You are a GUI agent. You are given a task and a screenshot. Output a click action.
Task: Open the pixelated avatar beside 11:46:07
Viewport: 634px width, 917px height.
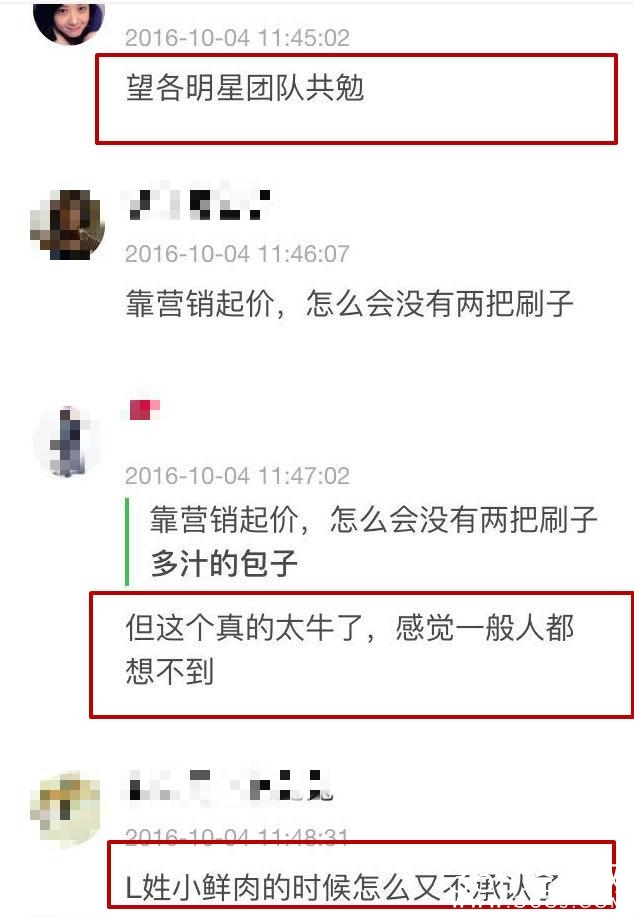click(x=68, y=225)
